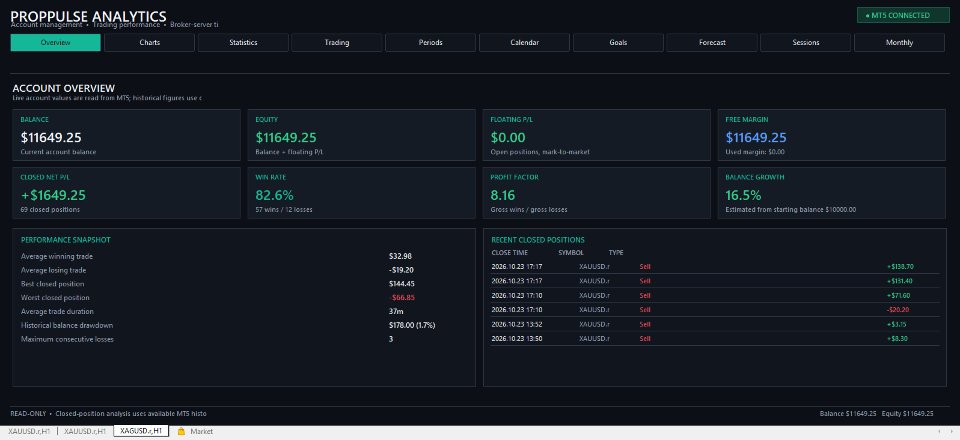Click Average losing trade value -$19.20
Viewport: 960px width, 440px height.
(x=401, y=270)
